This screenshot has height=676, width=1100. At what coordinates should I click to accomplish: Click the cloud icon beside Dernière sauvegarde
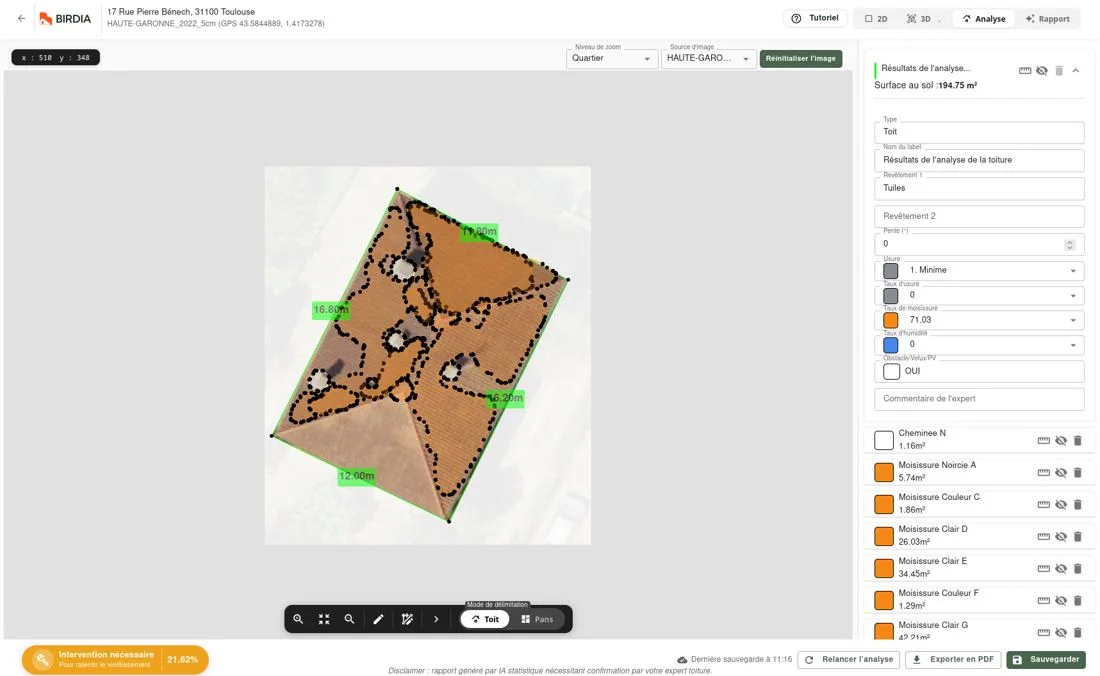pos(682,660)
